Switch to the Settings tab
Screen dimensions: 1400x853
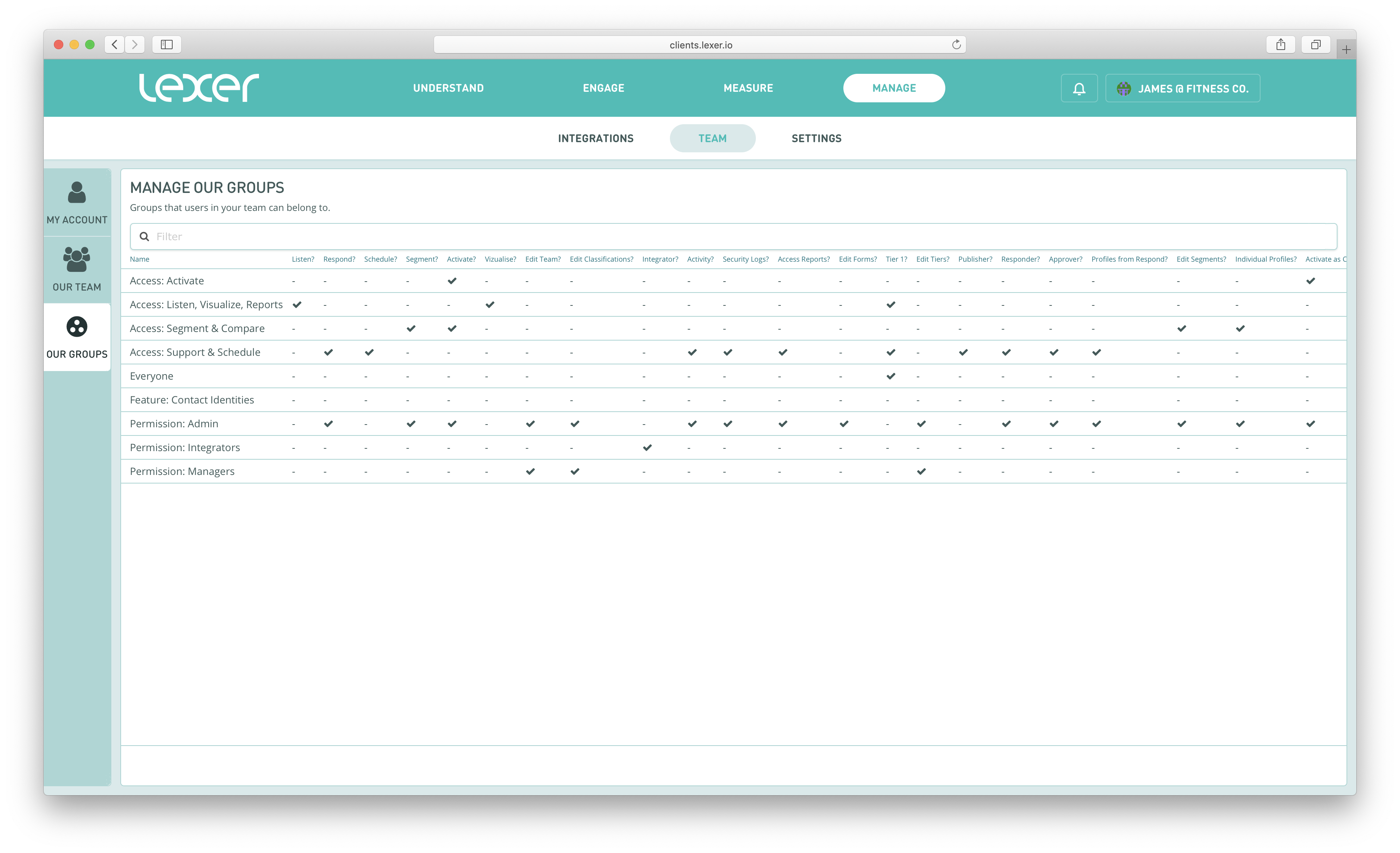pos(816,139)
